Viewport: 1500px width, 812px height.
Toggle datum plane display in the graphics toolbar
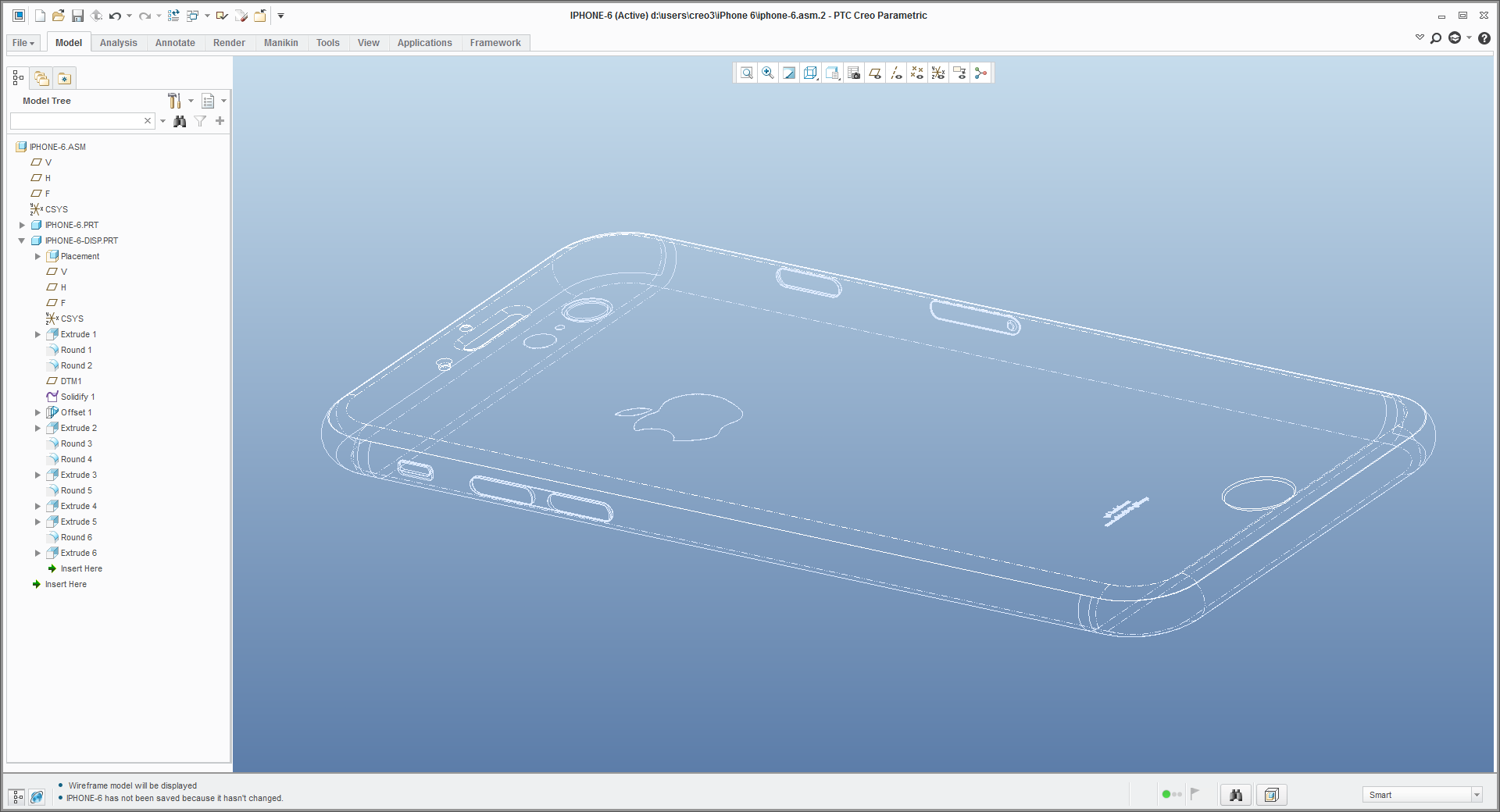pyautogui.click(x=874, y=73)
